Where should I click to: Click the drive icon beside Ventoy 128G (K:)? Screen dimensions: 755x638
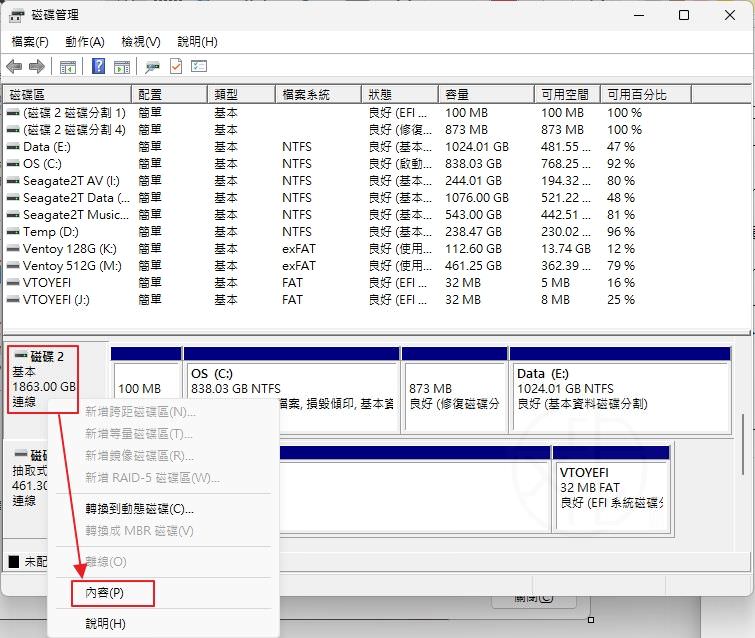(x=13, y=249)
